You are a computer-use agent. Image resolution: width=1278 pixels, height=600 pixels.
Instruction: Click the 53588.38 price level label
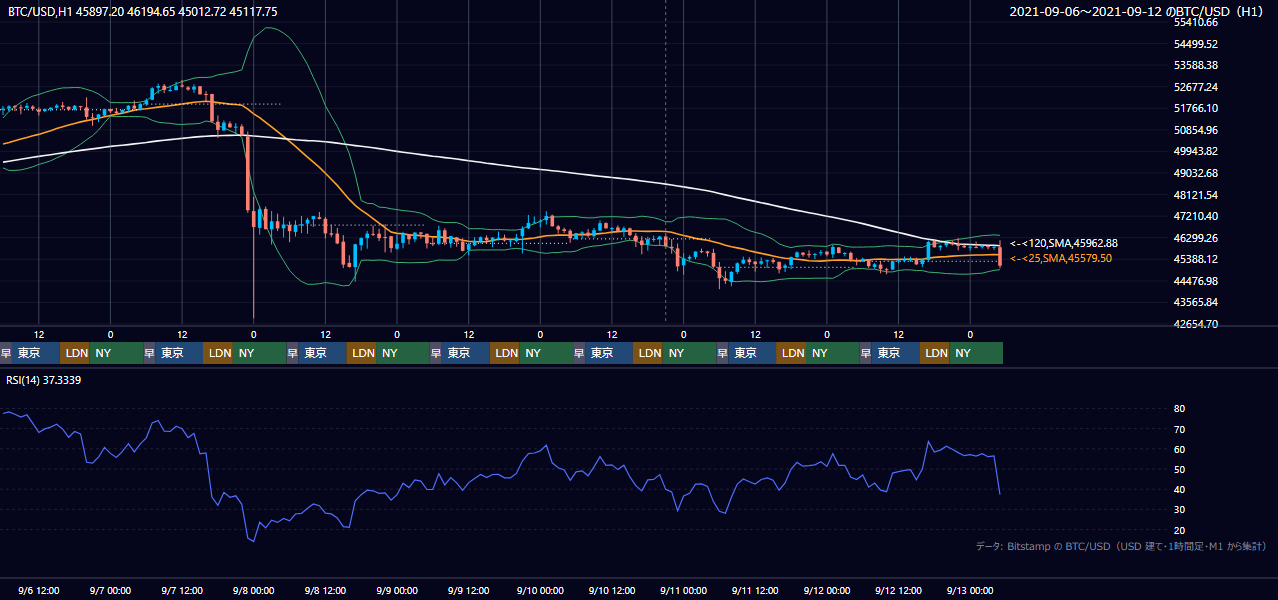coord(1196,65)
